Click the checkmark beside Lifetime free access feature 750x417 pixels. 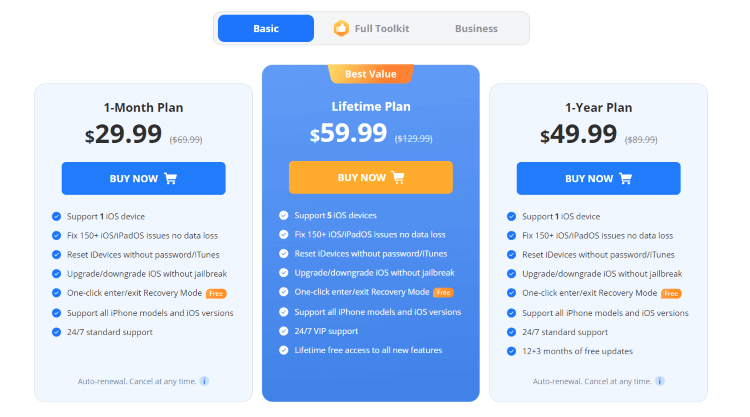(x=284, y=350)
